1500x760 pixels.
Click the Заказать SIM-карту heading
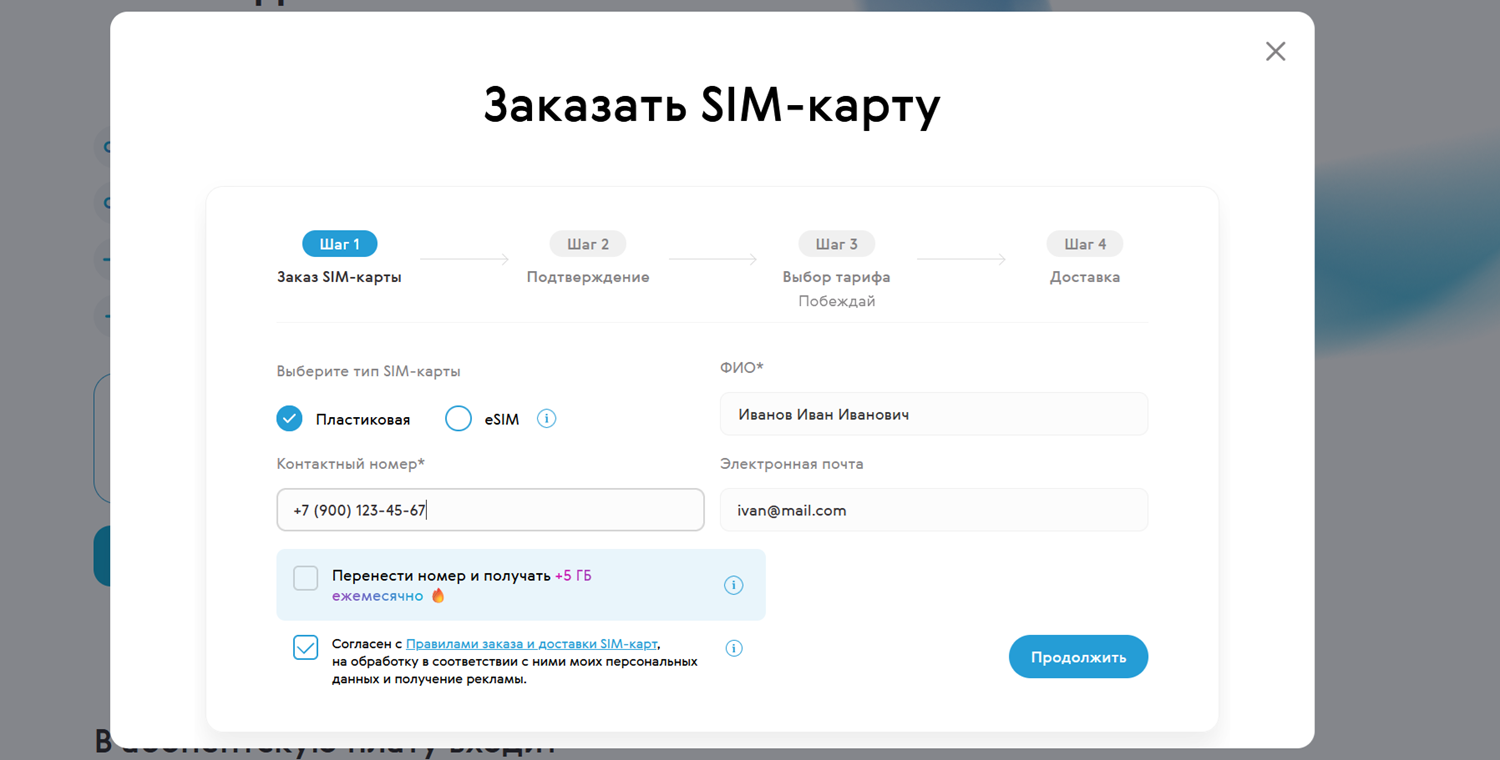pyautogui.click(x=712, y=105)
